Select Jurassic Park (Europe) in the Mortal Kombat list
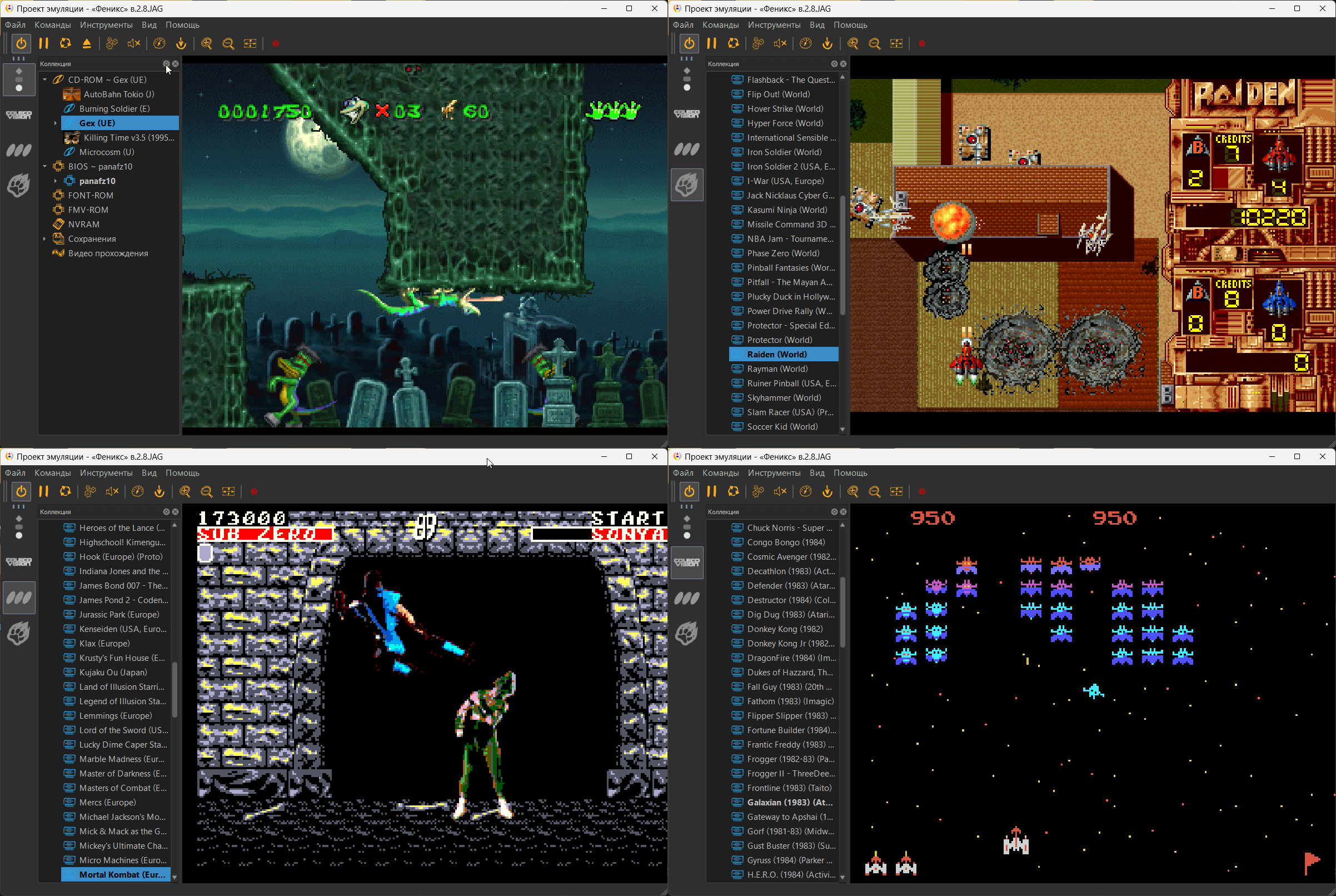This screenshot has height=896, width=1336. tap(116, 615)
